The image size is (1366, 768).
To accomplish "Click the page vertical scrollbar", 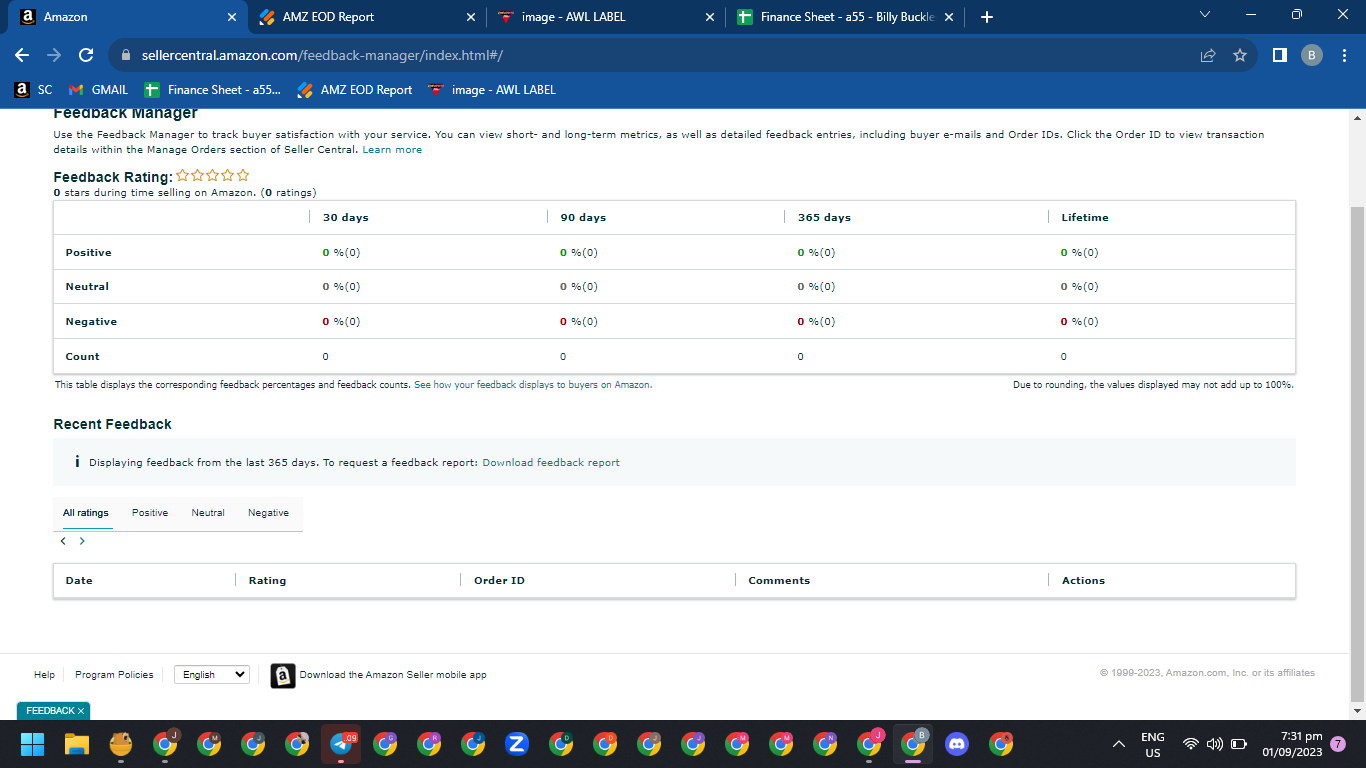I will point(1357,452).
